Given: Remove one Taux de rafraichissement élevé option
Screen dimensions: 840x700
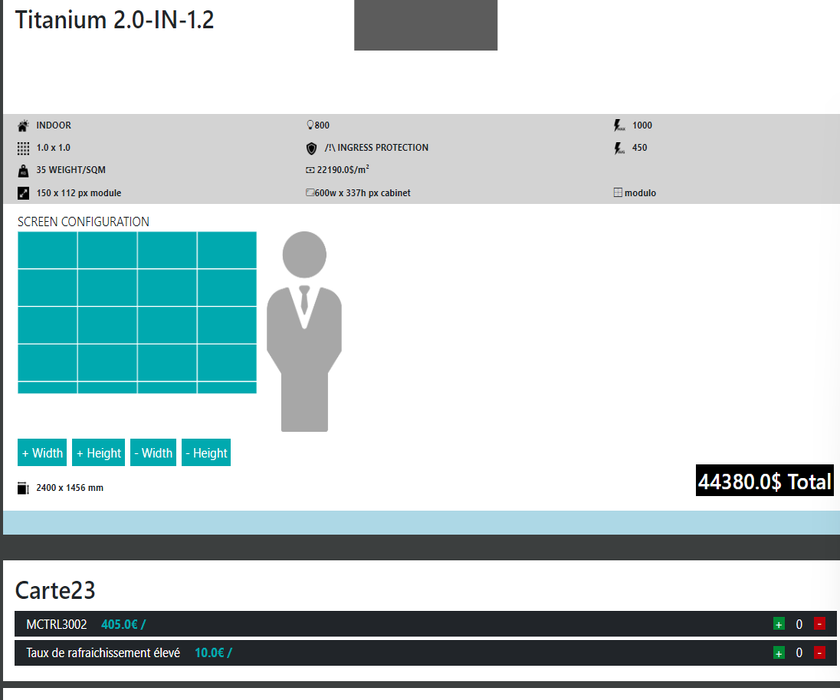Looking at the screenshot, I should (x=819, y=653).
